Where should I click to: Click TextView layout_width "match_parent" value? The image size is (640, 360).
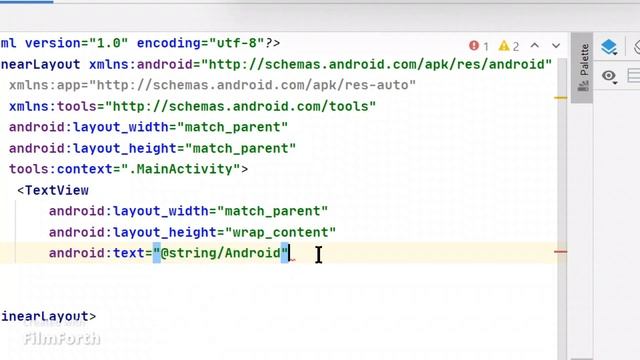[x=272, y=211]
